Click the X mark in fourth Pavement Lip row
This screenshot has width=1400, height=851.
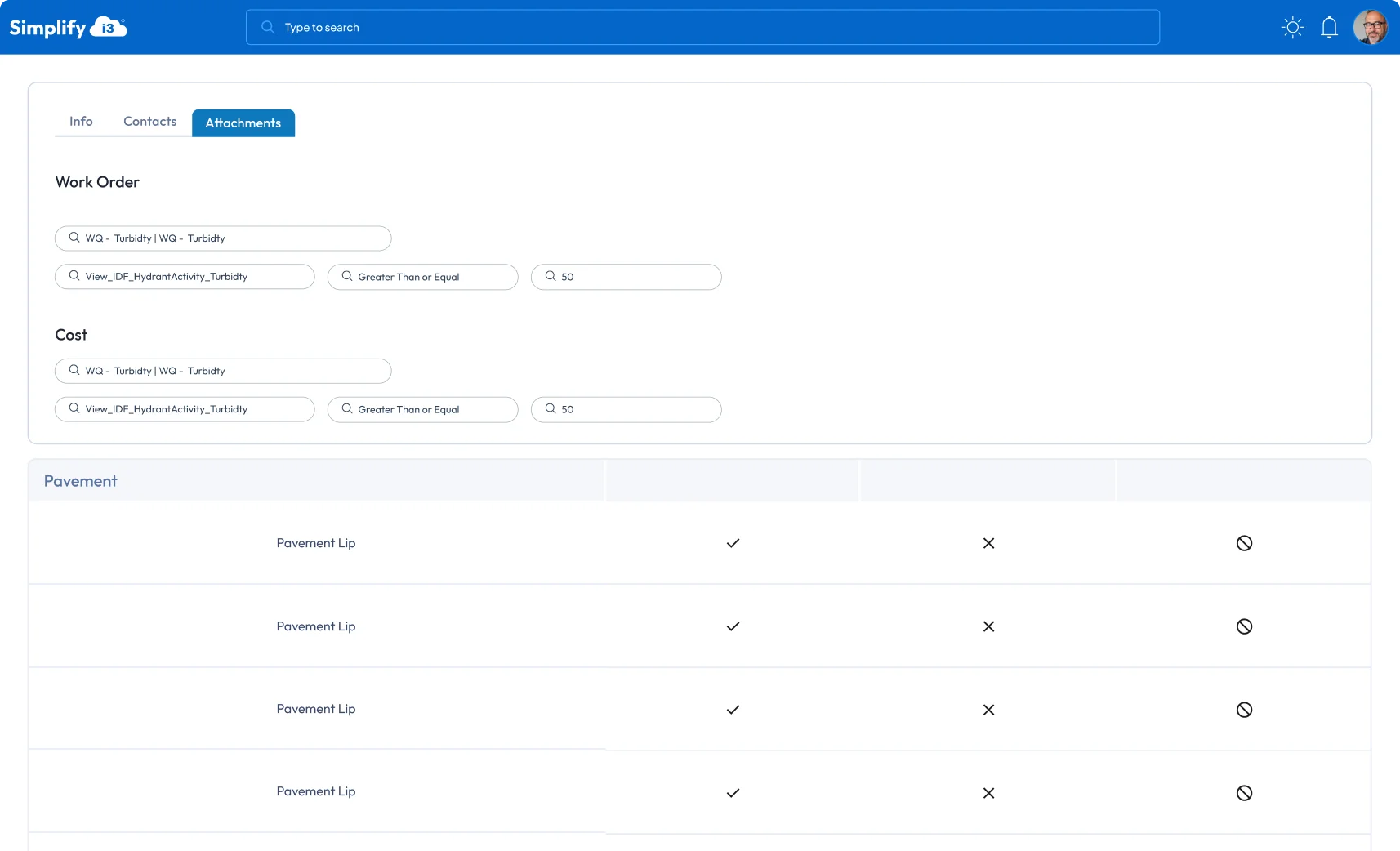[x=988, y=793]
